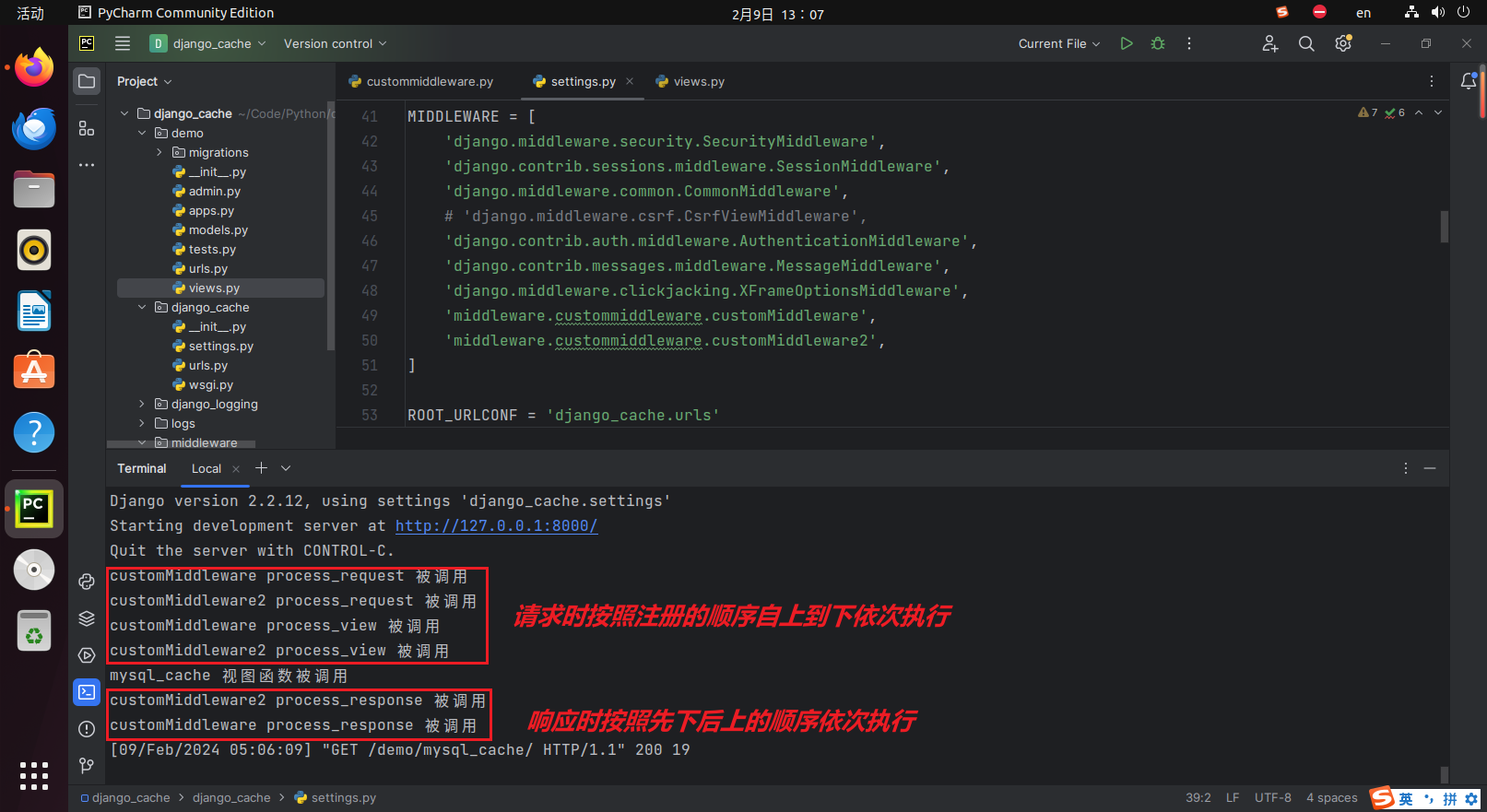The image size is (1487, 812).
Task: Open the Git version control tool icon
Action: point(87,765)
